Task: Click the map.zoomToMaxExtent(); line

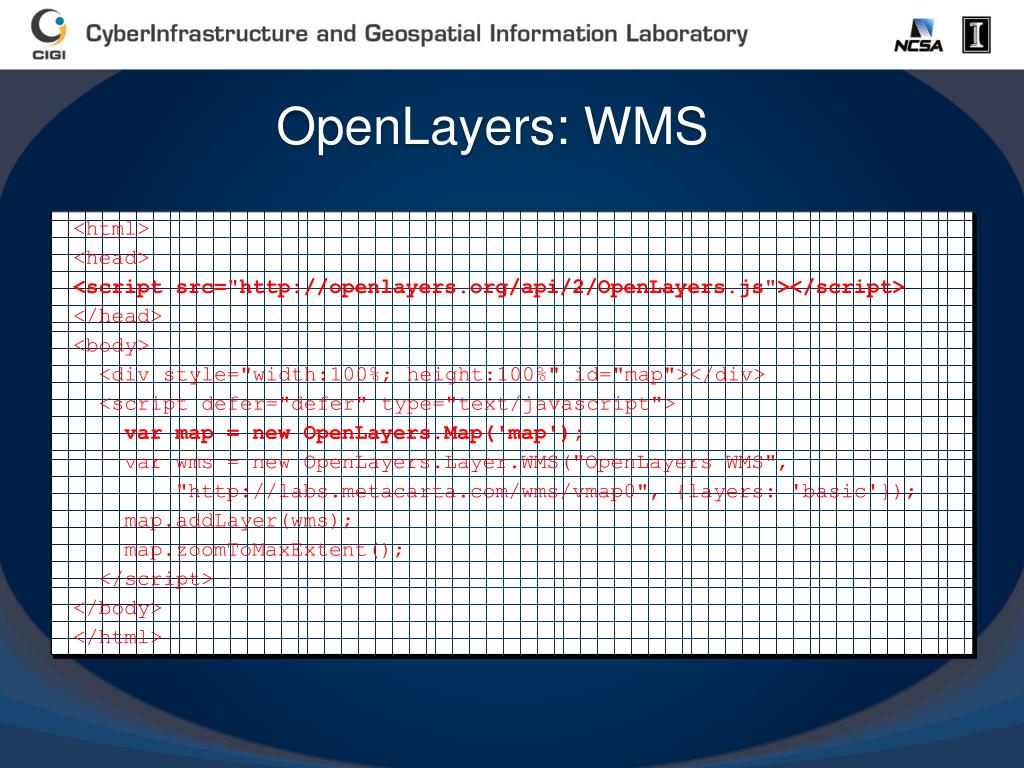Action: [x=264, y=550]
